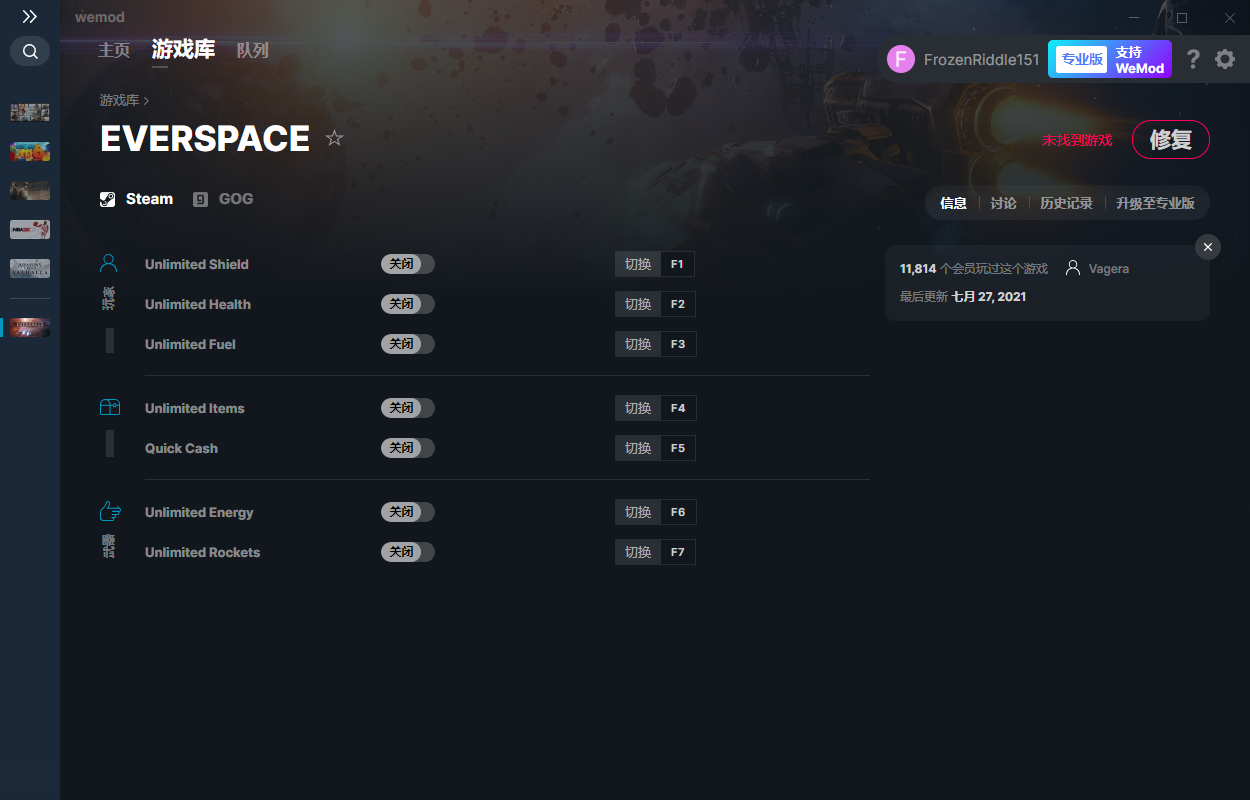Enable the Unlimited Fuel cheat
The width and height of the screenshot is (1250, 800).
tap(408, 344)
